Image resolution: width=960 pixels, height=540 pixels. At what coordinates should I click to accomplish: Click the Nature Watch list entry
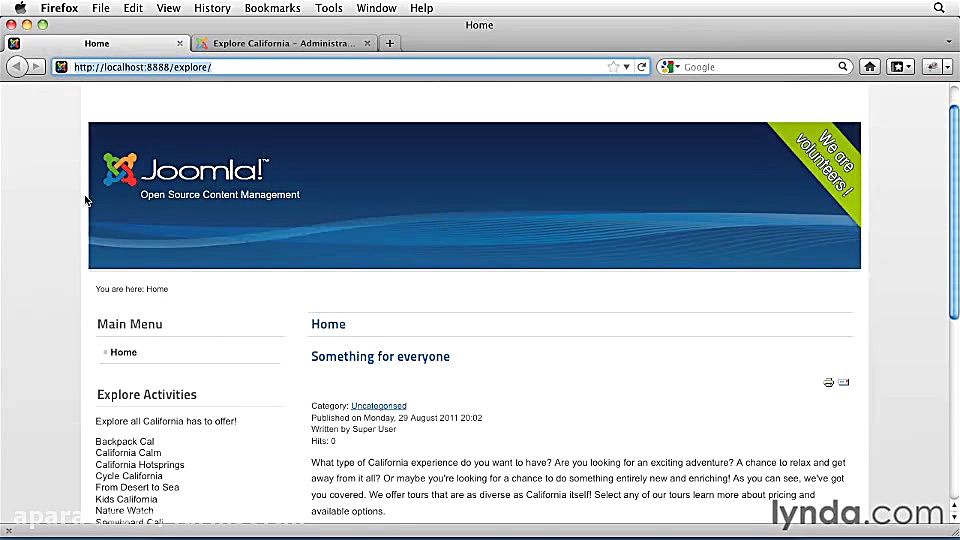[124, 510]
